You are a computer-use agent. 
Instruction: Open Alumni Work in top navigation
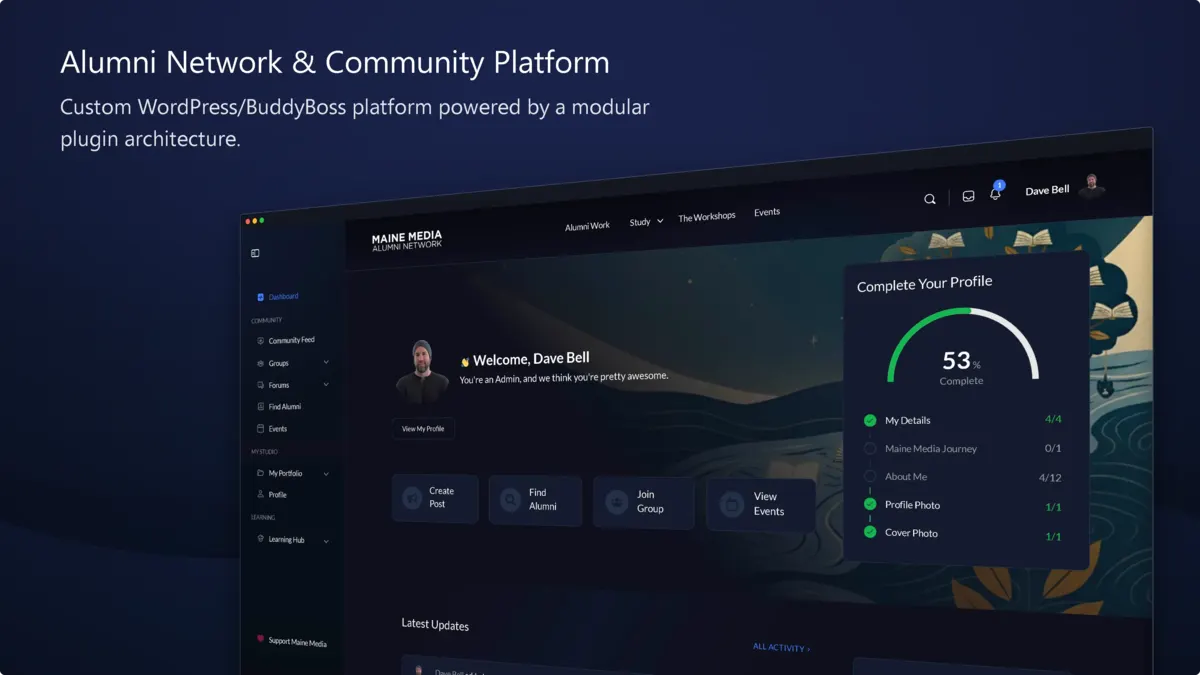(x=587, y=226)
